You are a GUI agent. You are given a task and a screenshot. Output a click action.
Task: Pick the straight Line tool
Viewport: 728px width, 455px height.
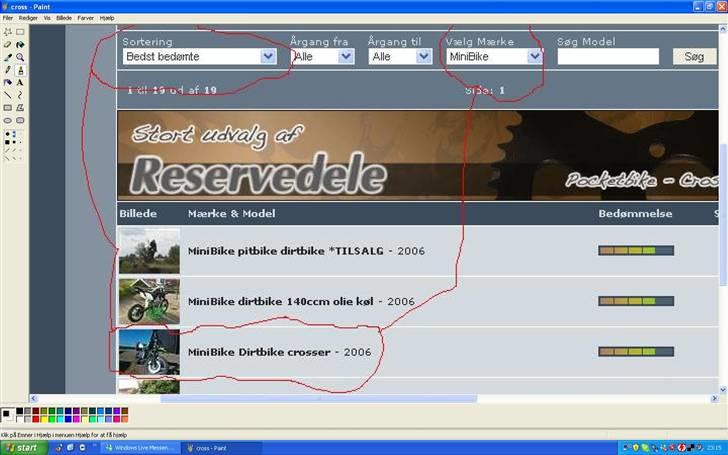pyautogui.click(x=8, y=95)
